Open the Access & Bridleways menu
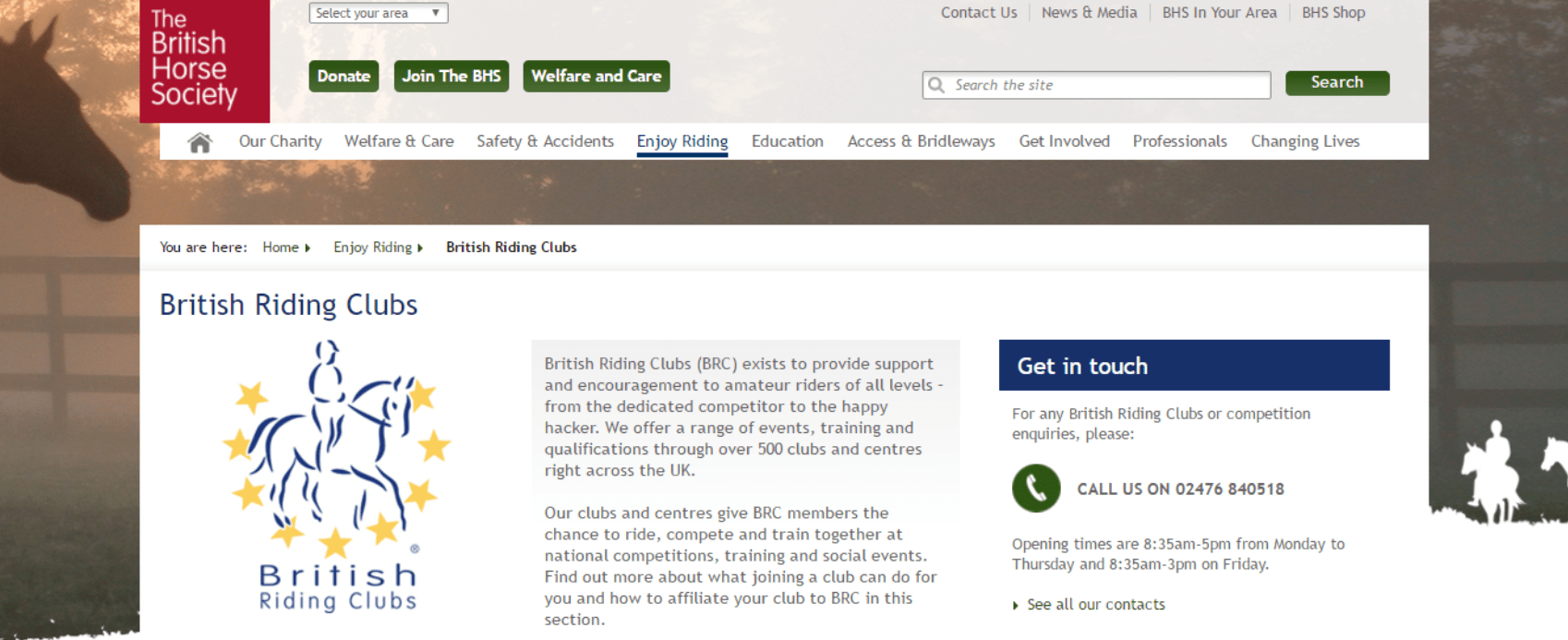This screenshot has height=640, width=1568. [922, 141]
